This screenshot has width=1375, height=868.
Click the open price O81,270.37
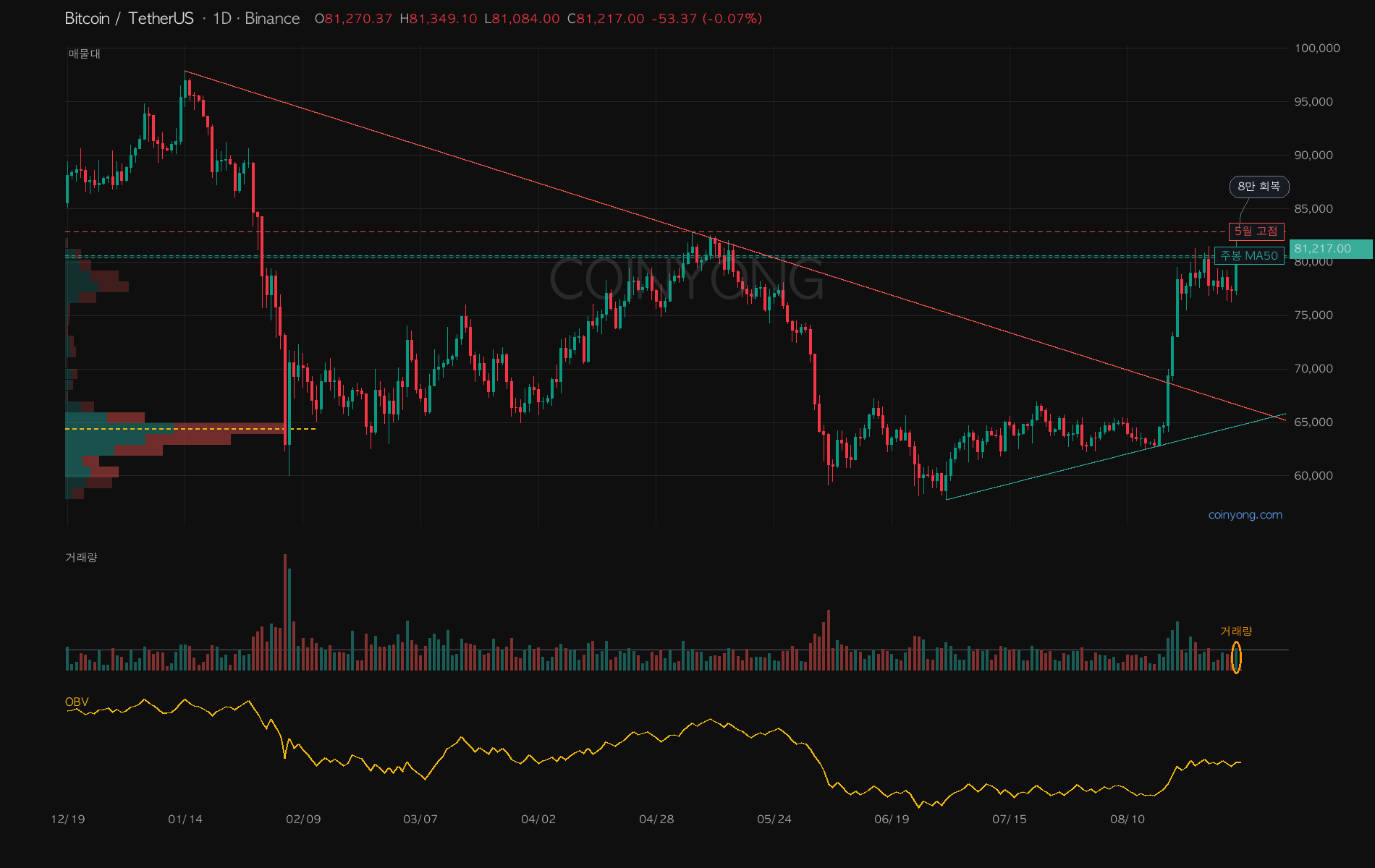click(353, 19)
